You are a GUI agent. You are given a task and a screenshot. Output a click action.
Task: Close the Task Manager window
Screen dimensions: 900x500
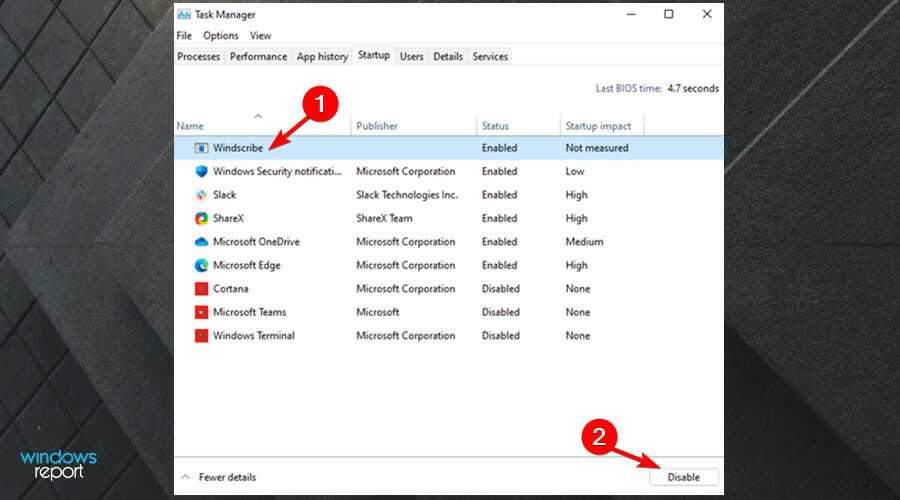(x=707, y=14)
